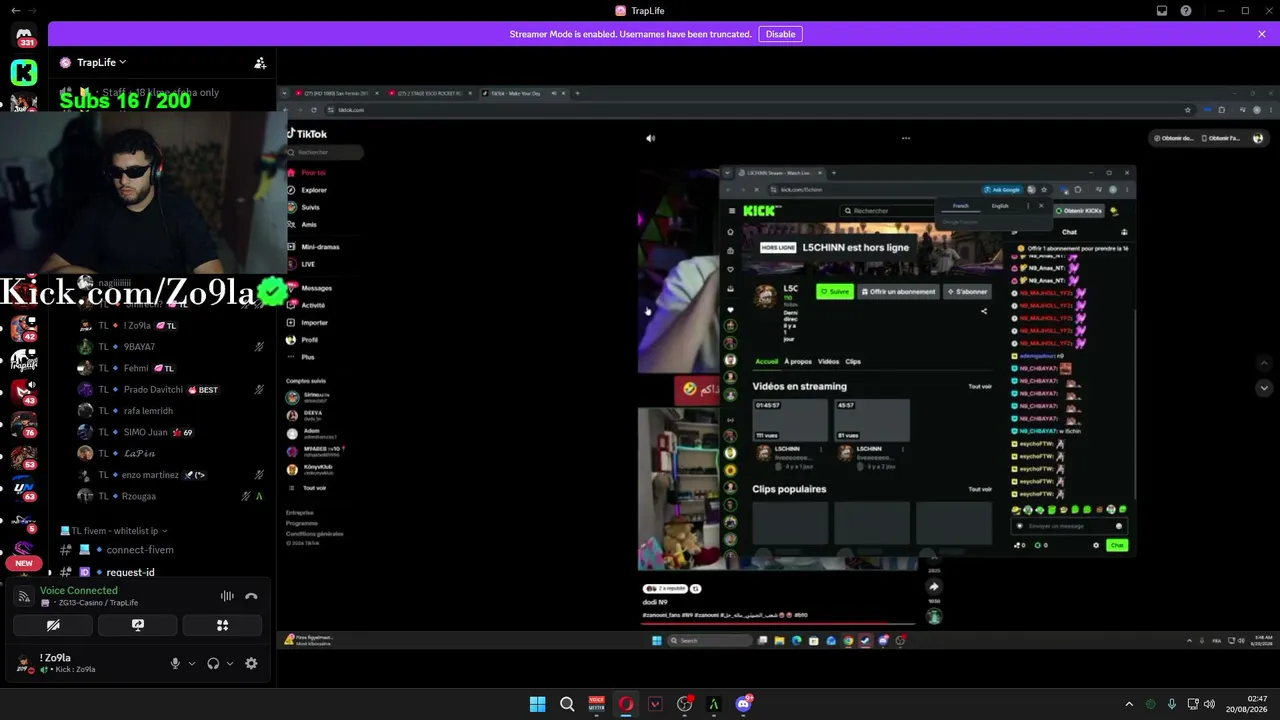Disable Streamer Mode from the banner
This screenshot has width=1280, height=720.
[x=780, y=34]
